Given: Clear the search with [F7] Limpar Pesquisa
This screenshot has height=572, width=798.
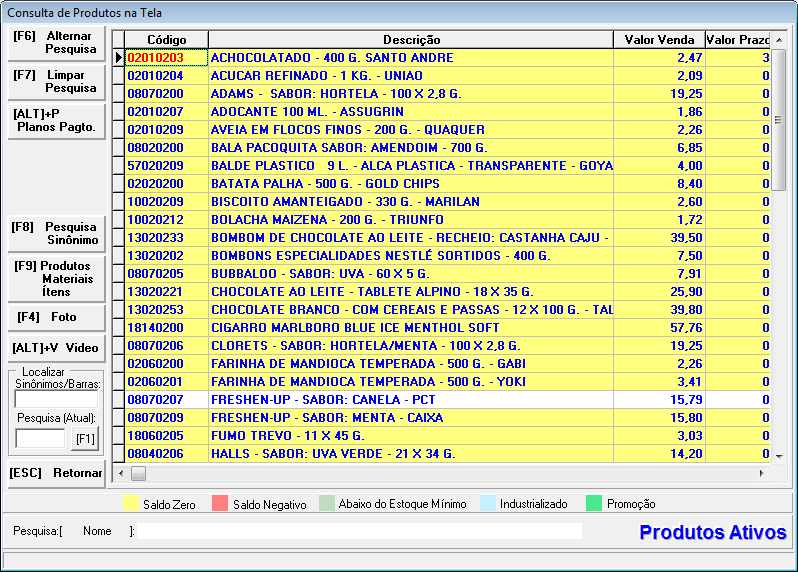Looking at the screenshot, I should coord(55,82).
